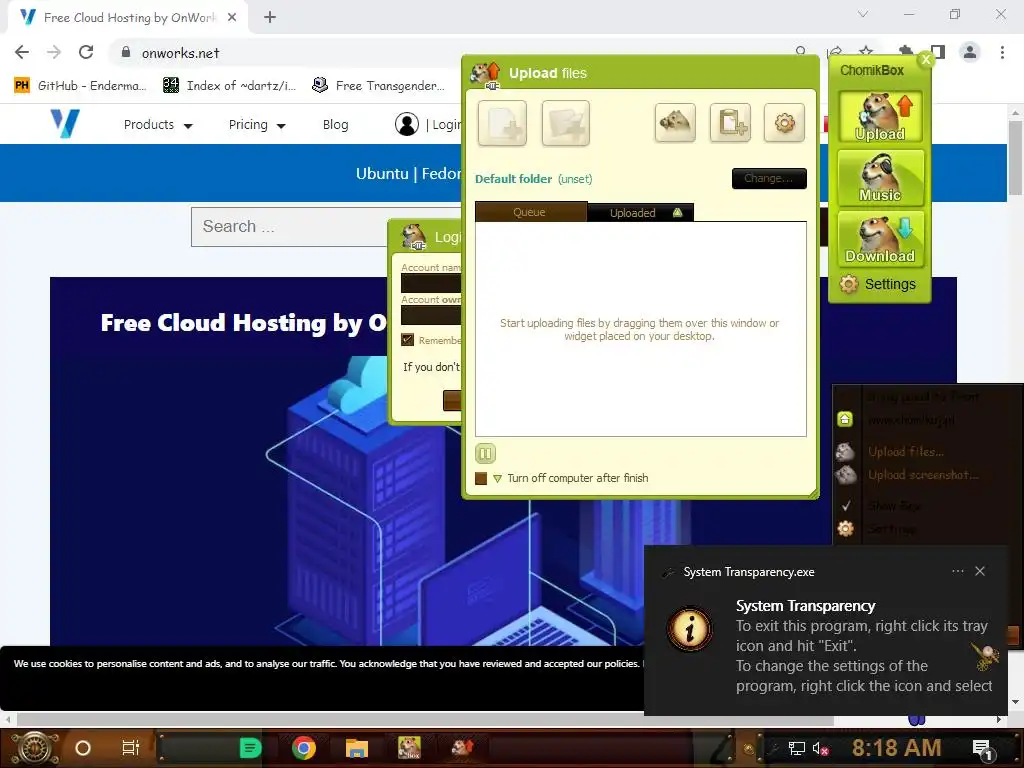Go back in Chrome
Viewport: 1024px width, 768px height.
click(x=22, y=52)
